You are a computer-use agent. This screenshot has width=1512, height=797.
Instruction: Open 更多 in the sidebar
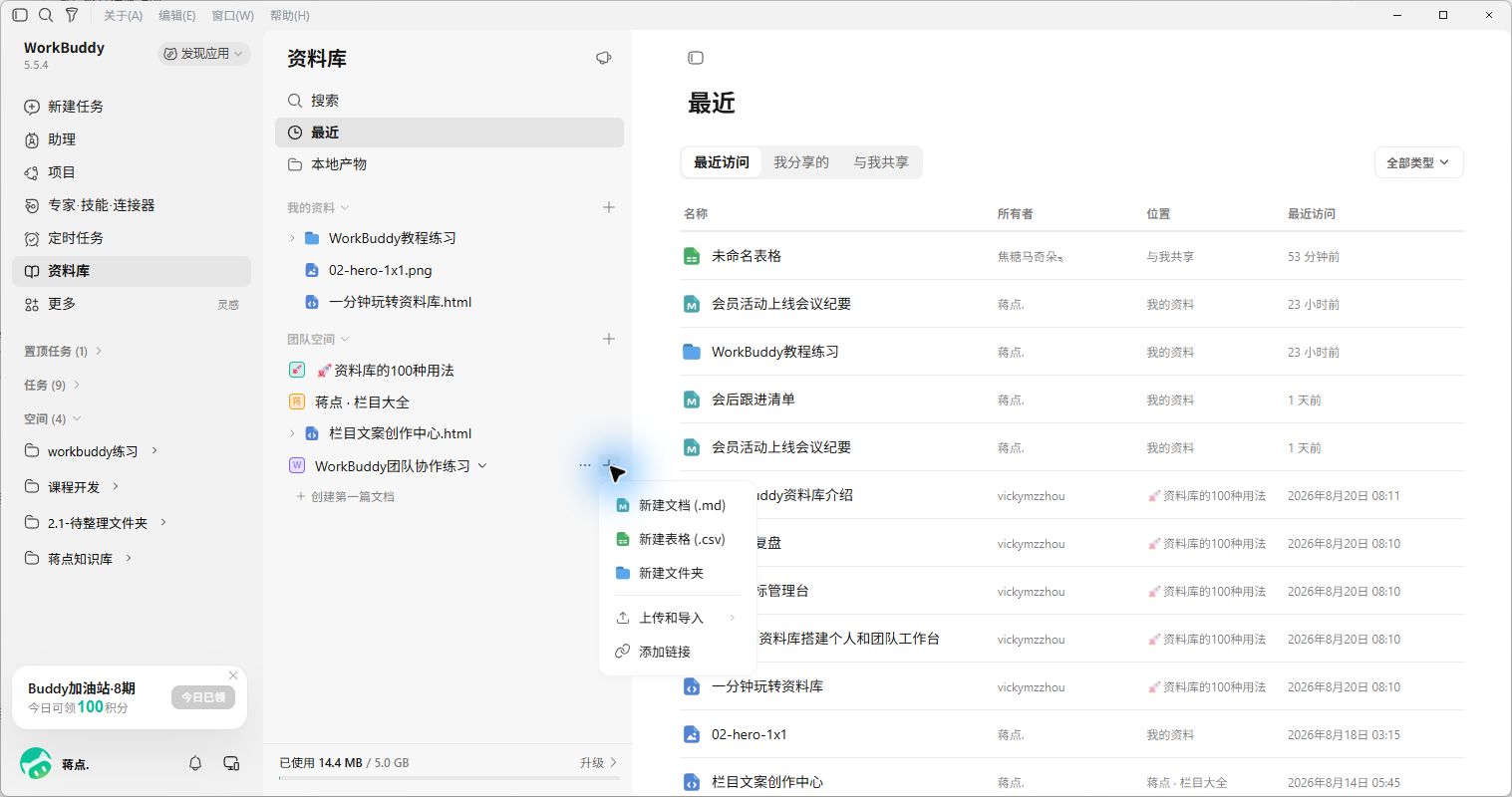pyautogui.click(x=132, y=304)
